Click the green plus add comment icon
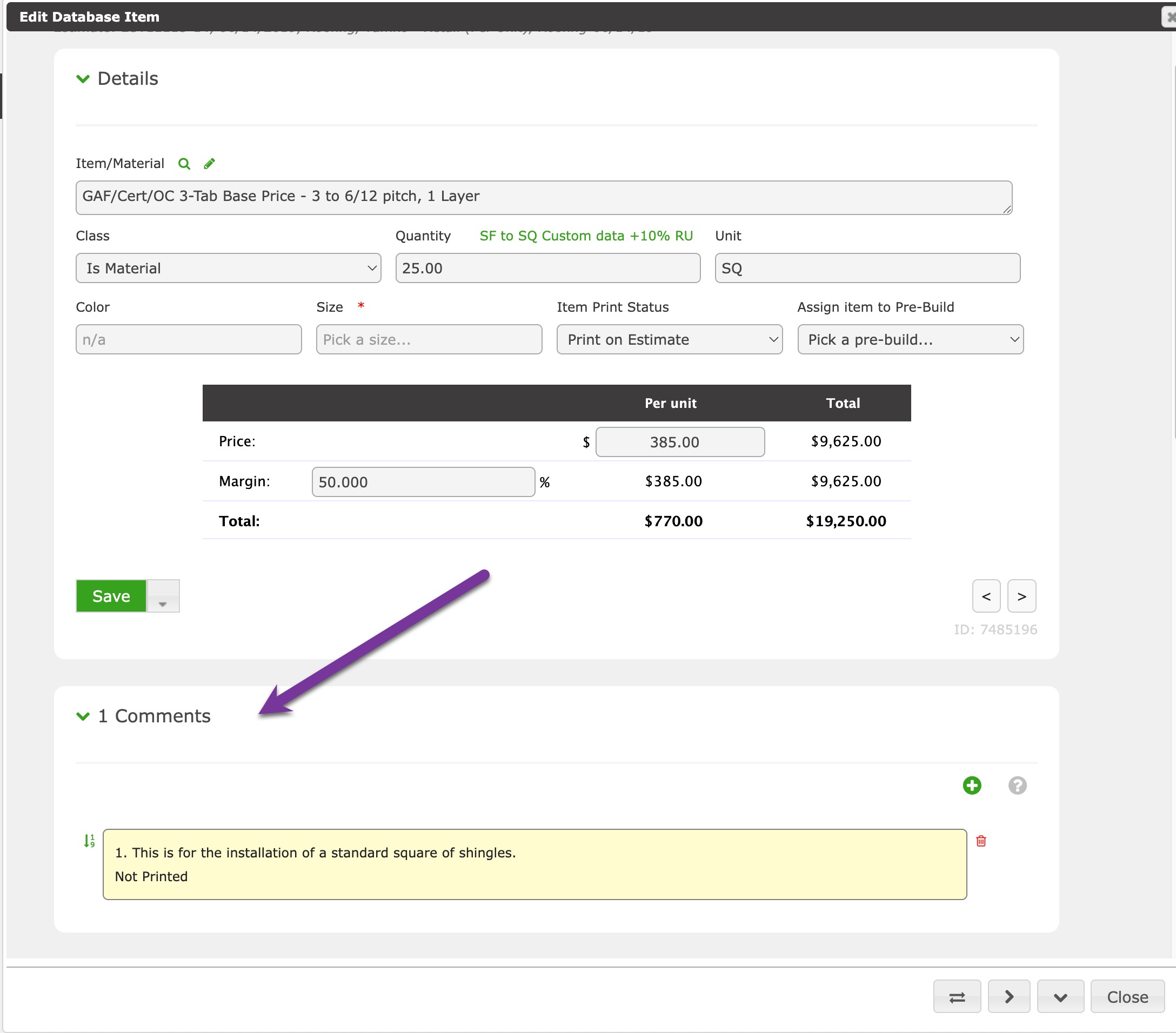This screenshot has width=1176, height=1033. coord(972,785)
